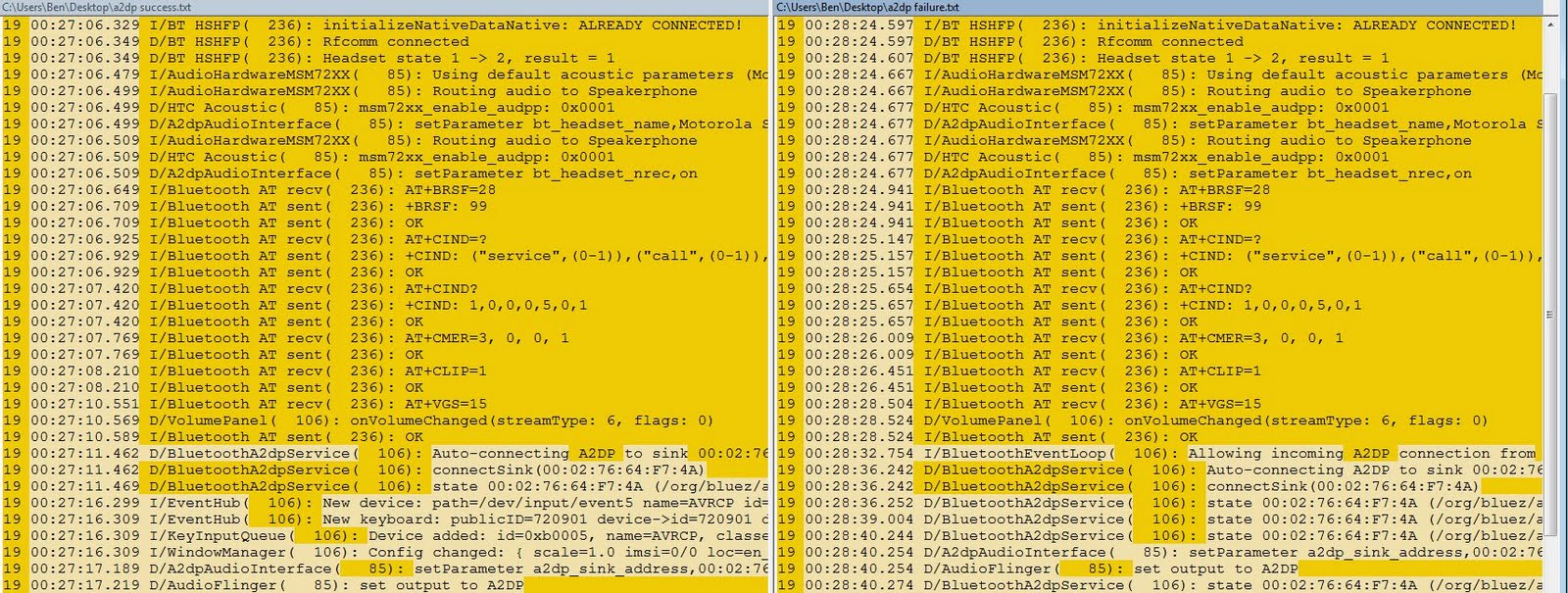The image size is (1568, 593).
Task: Click the scroll-up arrow of the failure.txt pane
Action: 1549,23
